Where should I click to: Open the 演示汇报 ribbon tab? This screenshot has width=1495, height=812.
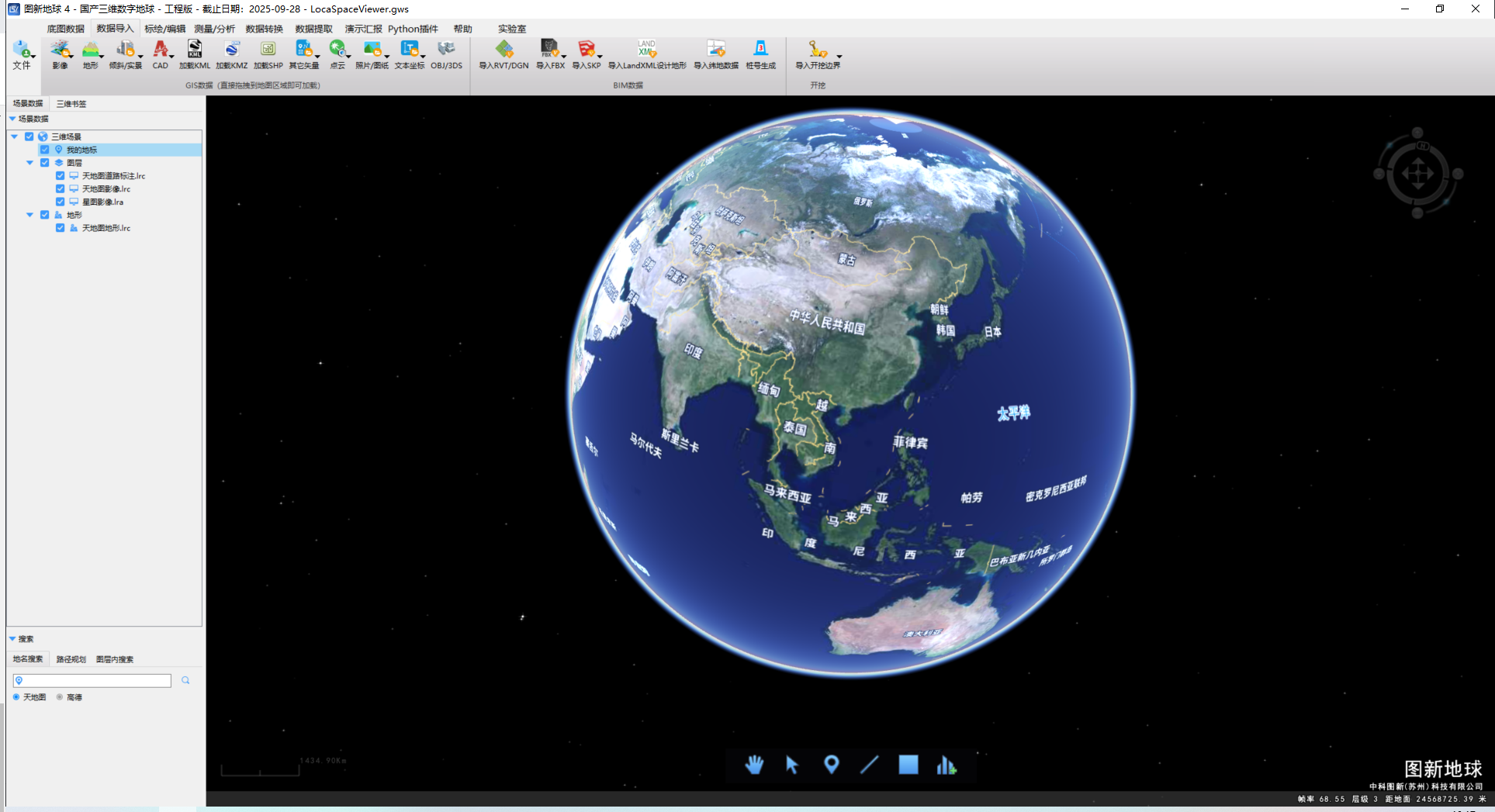(x=364, y=29)
